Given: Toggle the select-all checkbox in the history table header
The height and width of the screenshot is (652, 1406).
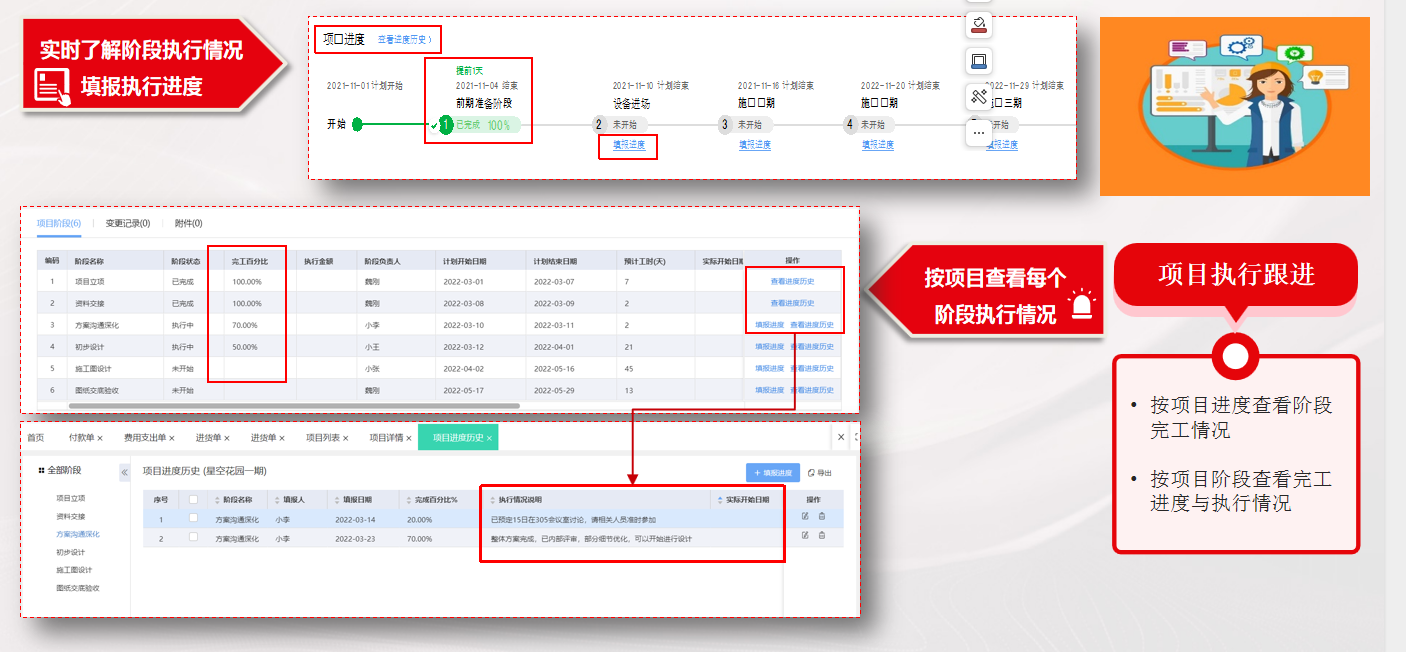Looking at the screenshot, I should pos(193,499).
